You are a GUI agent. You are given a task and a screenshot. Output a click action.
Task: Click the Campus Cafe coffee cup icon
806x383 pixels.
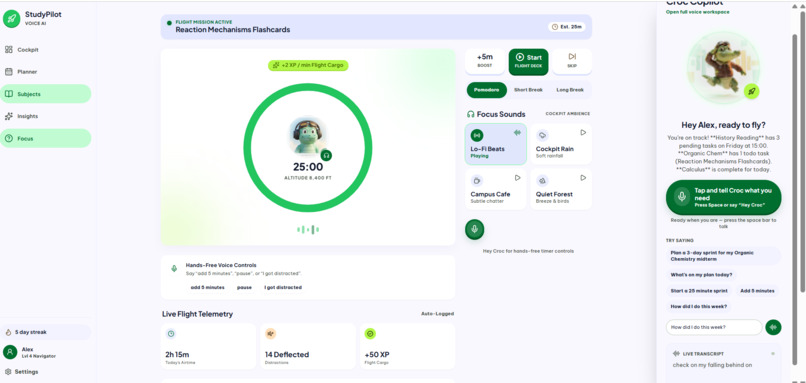[477, 180]
